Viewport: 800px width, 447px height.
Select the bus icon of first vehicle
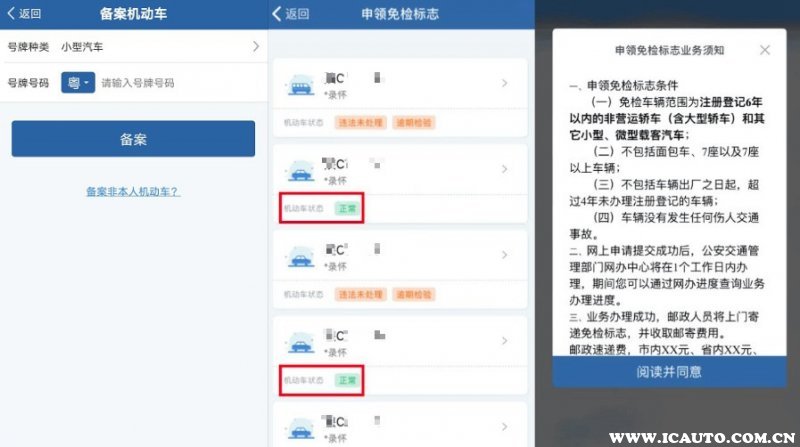coord(301,85)
